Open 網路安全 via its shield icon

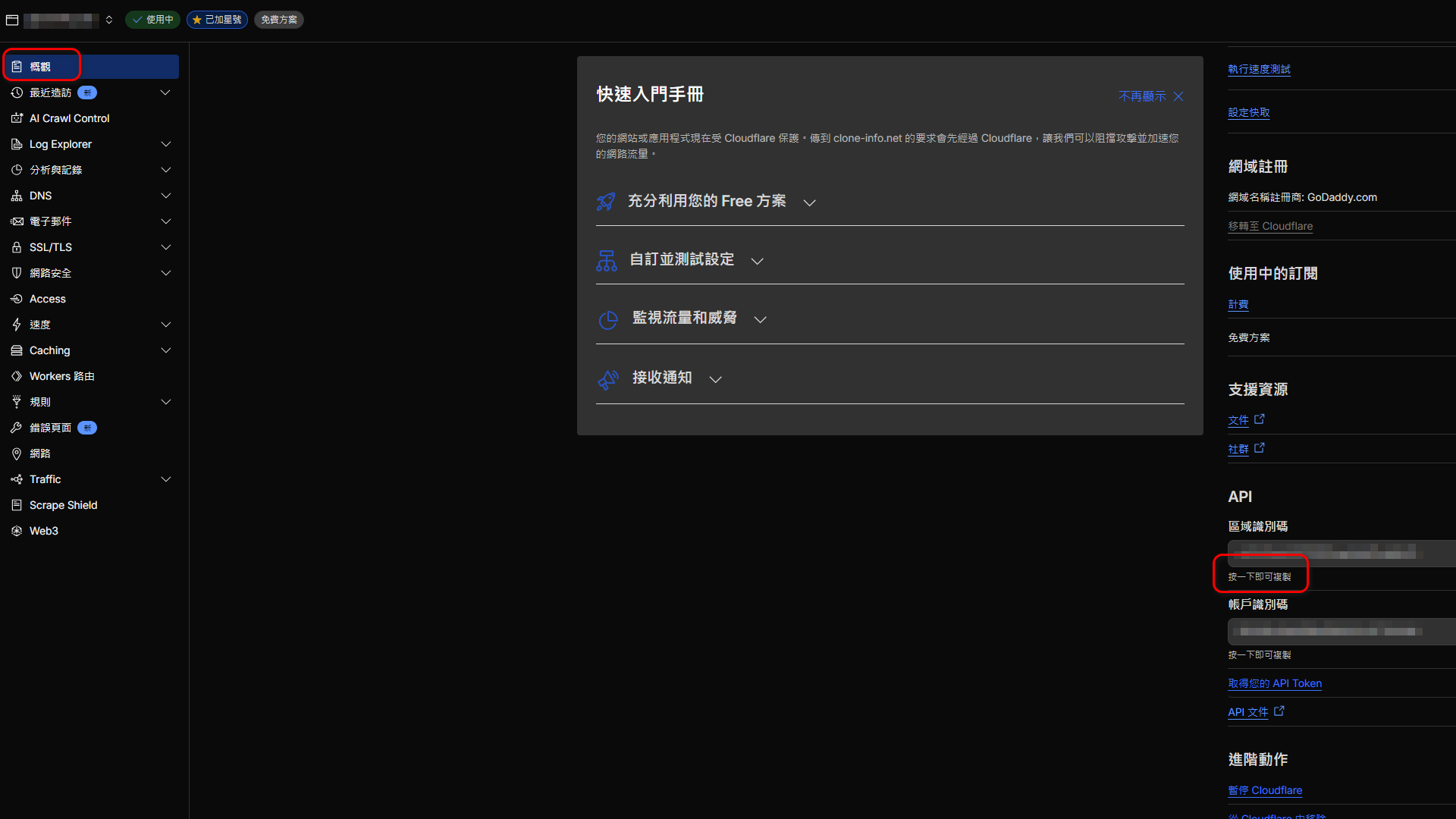click(x=17, y=273)
